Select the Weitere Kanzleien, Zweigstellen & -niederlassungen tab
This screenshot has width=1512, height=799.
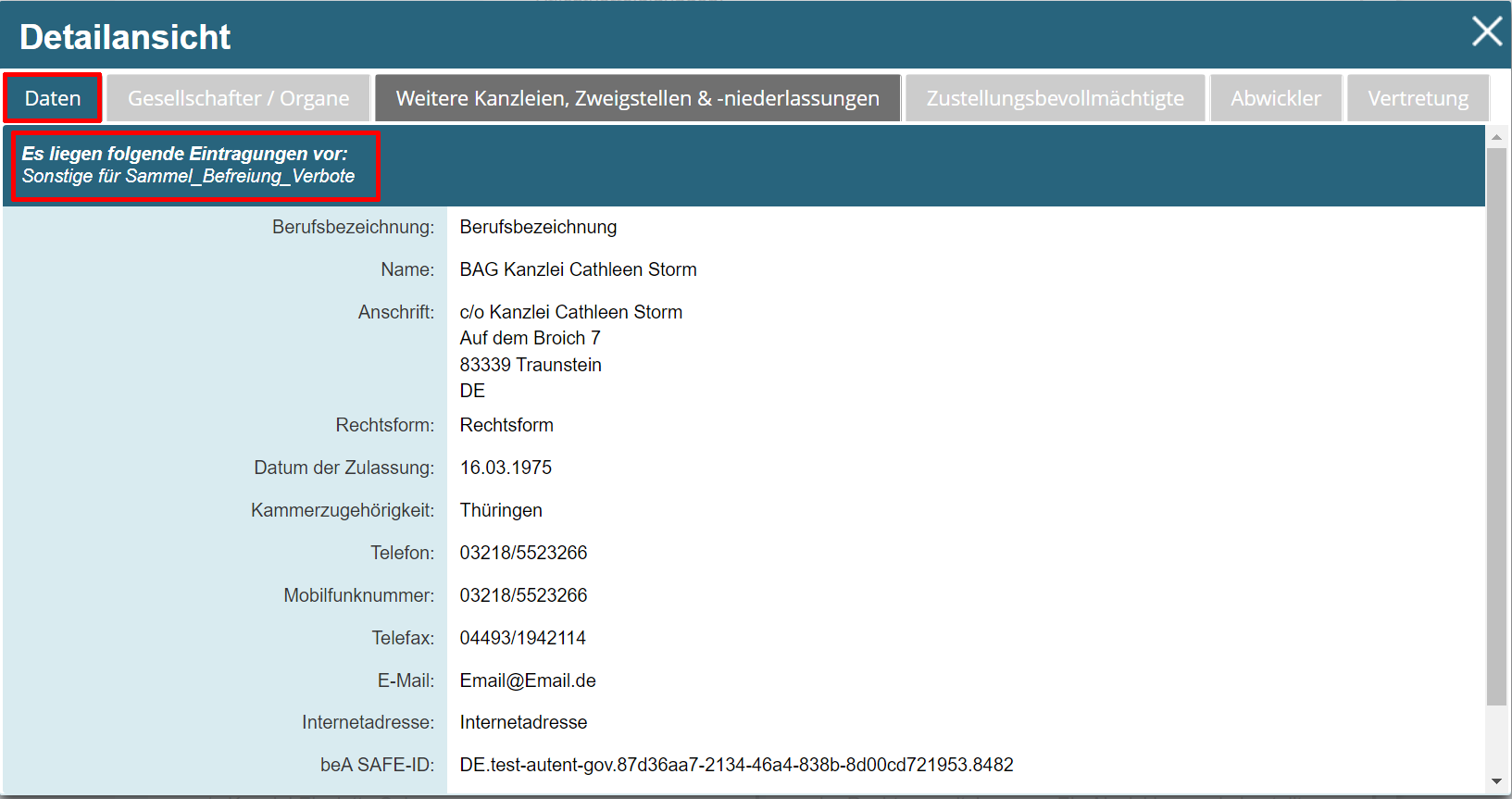637,98
